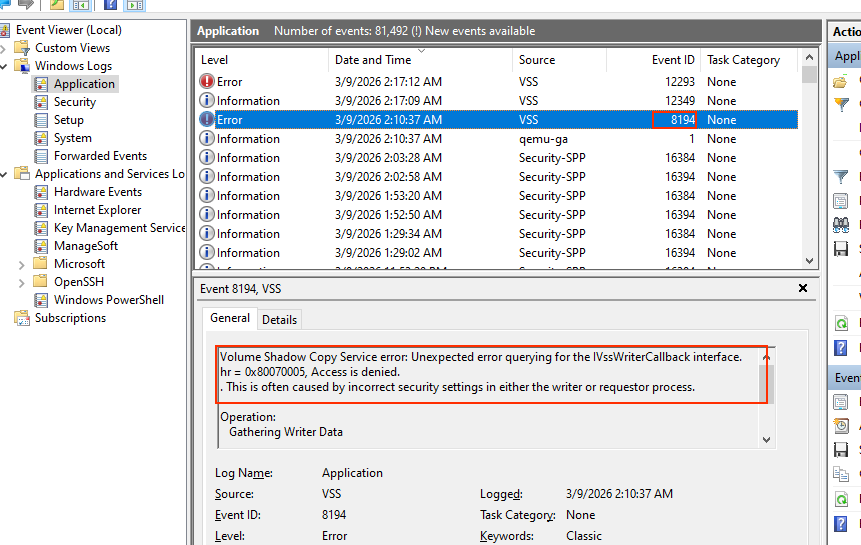Select the VSS event 12349 row

(497, 100)
